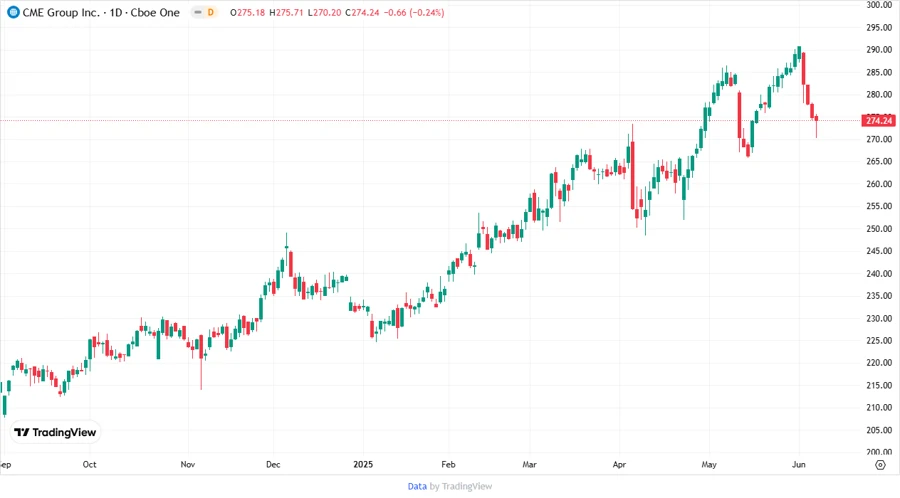900x498 pixels.
Task: Click the change value −0.66 (−0.24%)
Action: pyautogui.click(x=414, y=12)
